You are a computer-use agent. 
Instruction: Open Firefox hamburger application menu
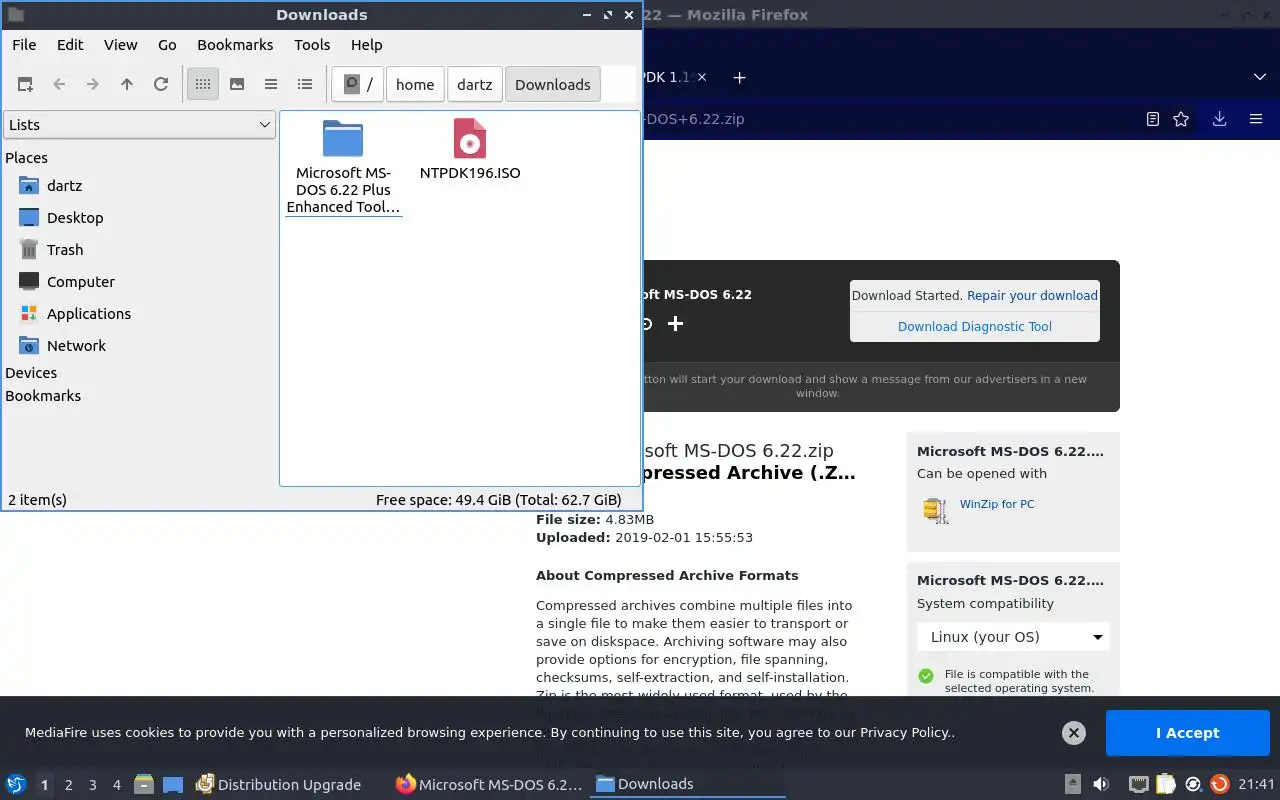click(1256, 119)
